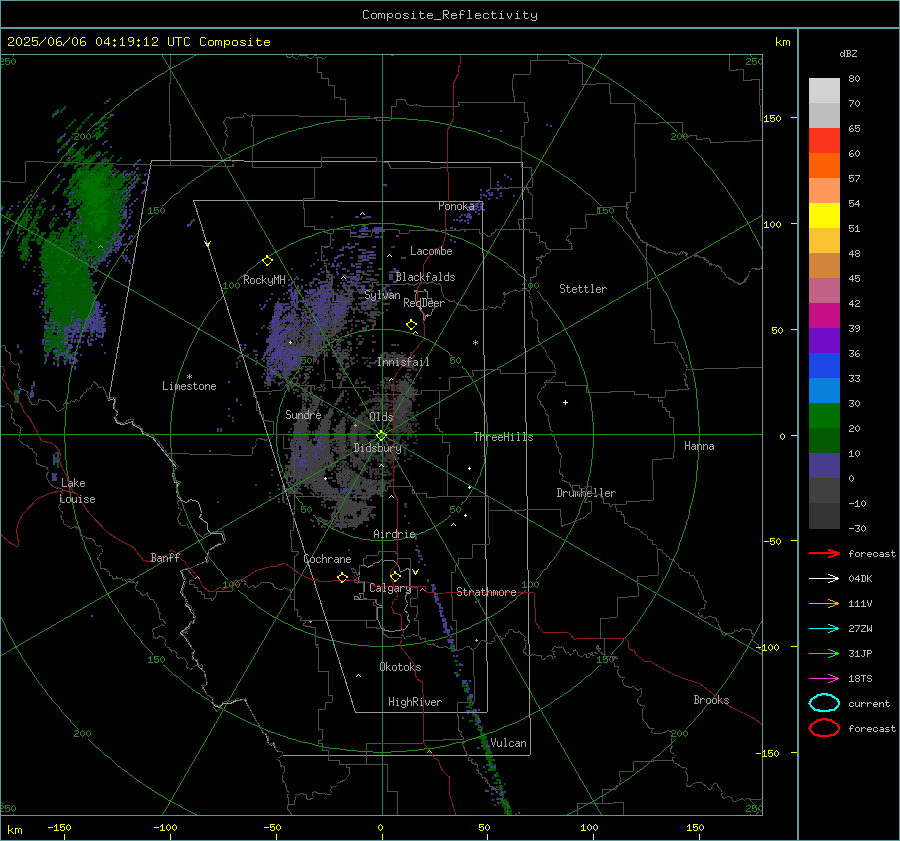Click the Sundre map label

click(303, 414)
